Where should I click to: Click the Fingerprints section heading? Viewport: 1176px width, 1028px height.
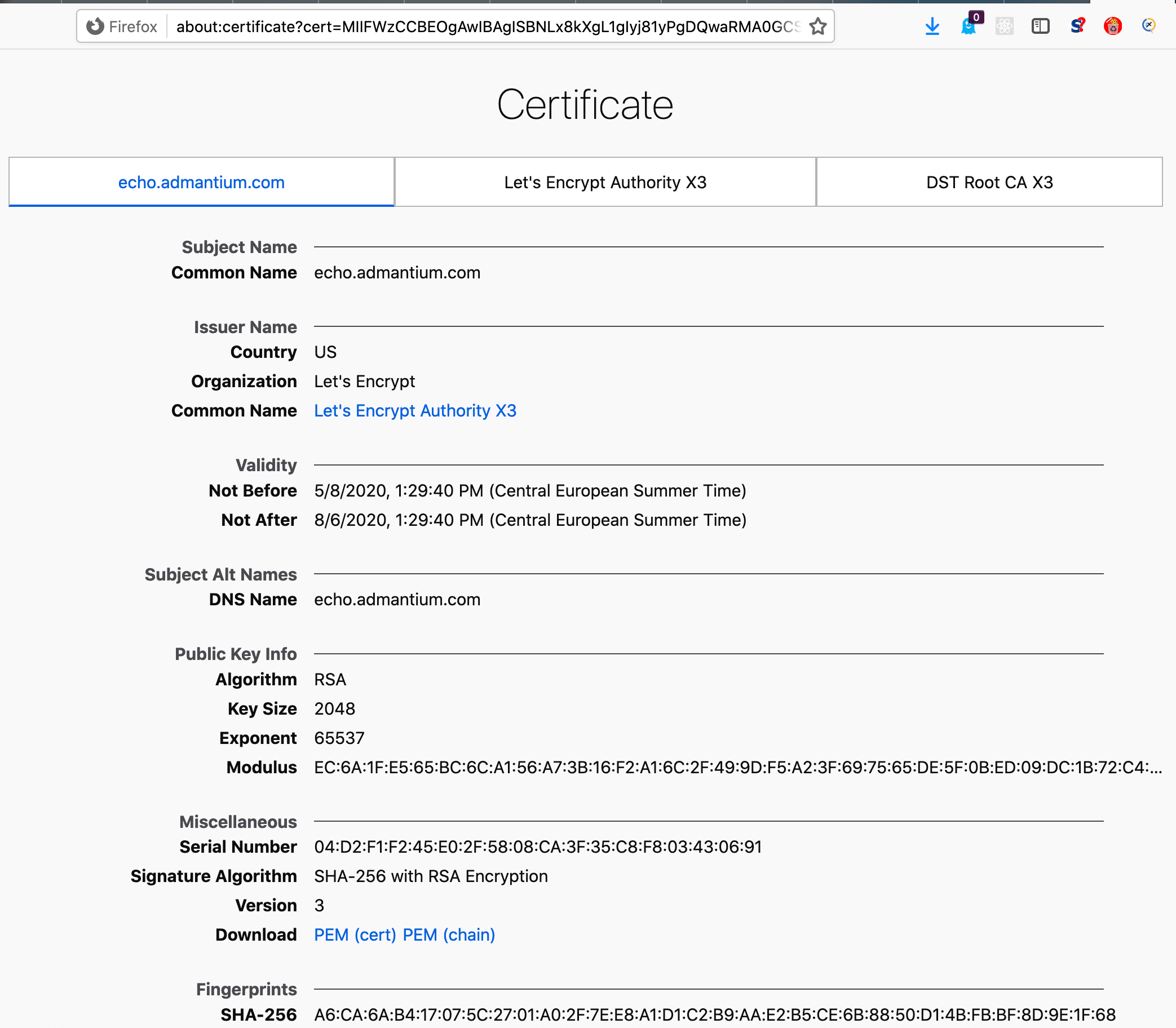point(247,990)
